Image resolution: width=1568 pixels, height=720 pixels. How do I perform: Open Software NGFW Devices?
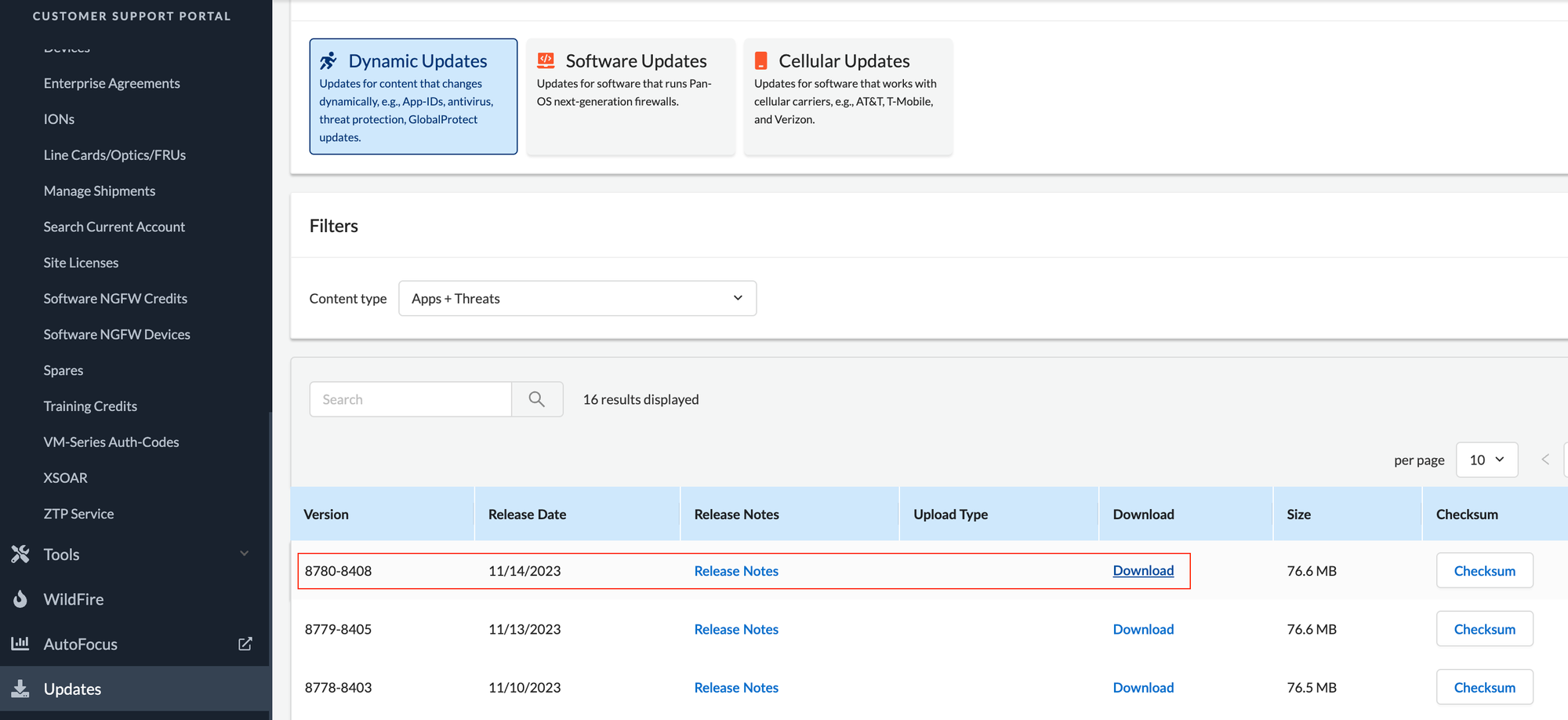pos(118,335)
